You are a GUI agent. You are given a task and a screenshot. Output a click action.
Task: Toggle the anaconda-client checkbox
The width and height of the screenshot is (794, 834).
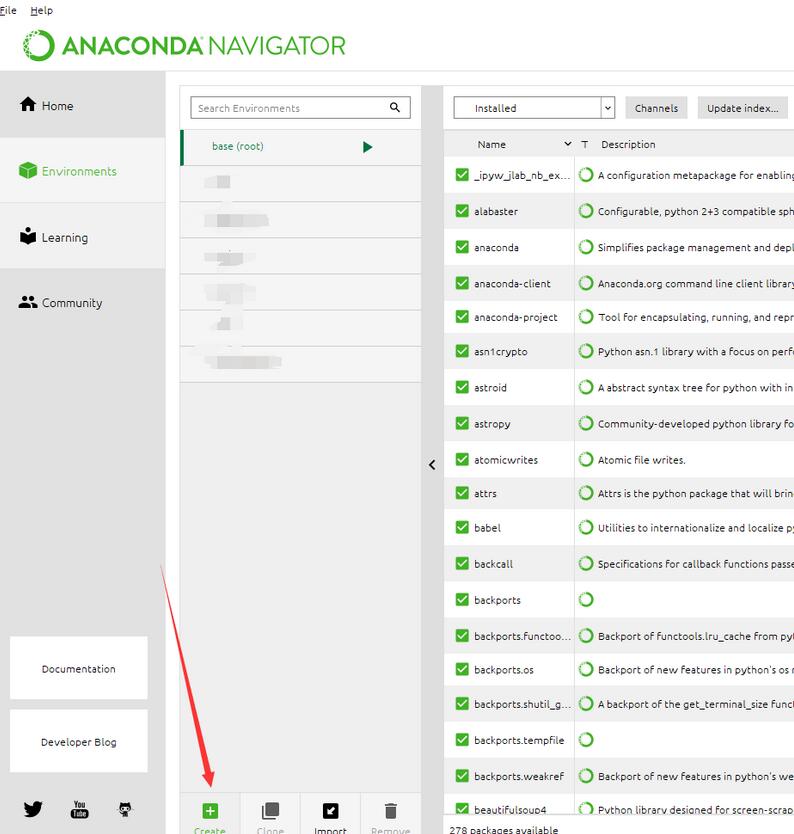click(462, 283)
